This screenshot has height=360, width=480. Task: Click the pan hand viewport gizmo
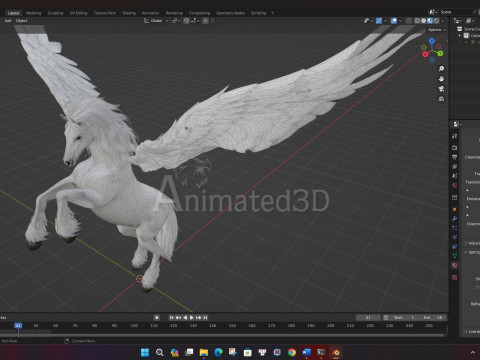pos(441,79)
